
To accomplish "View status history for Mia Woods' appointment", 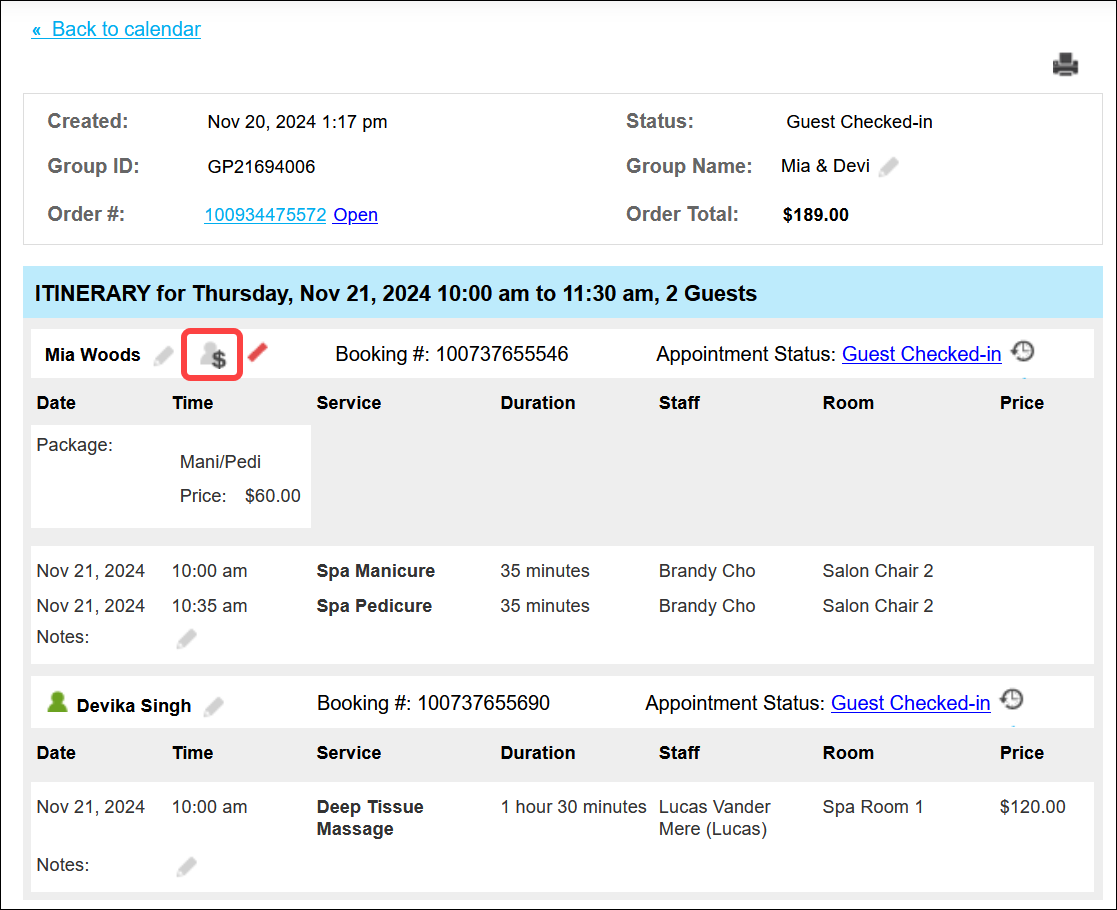I will point(1023,351).
